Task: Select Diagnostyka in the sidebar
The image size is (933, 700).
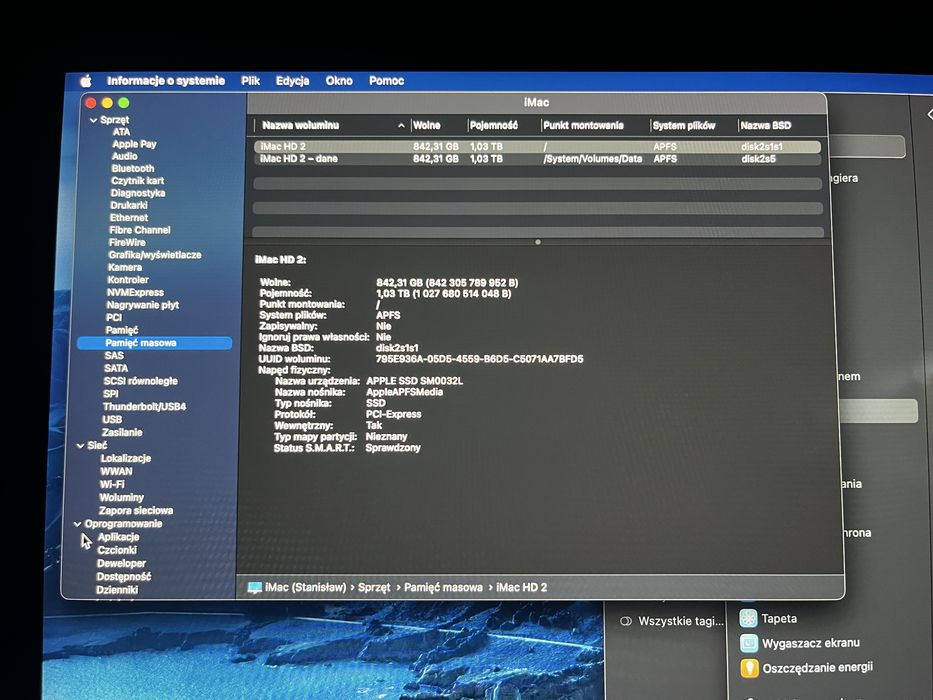Action: [x=138, y=193]
